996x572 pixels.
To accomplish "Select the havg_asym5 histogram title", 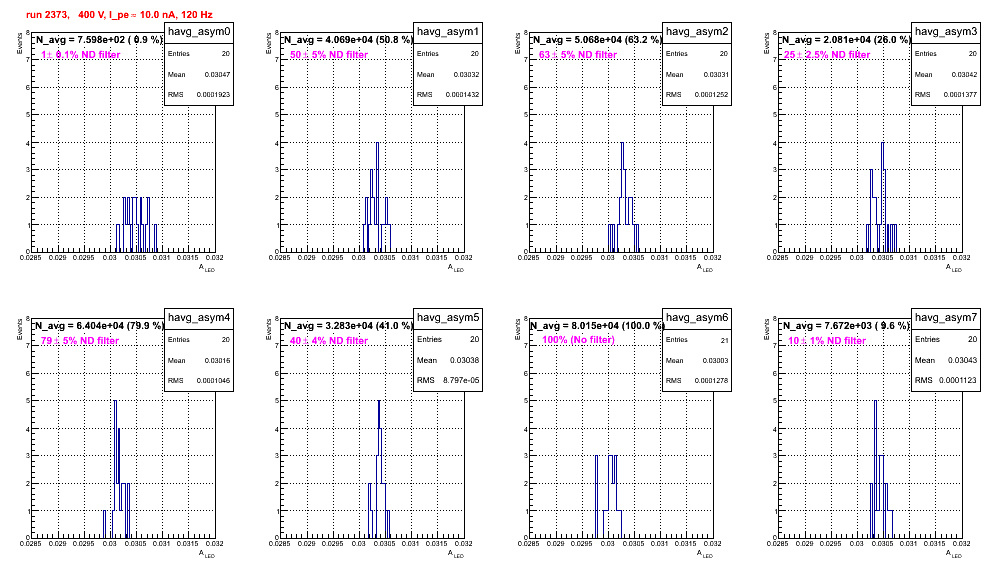I will coord(448,318).
